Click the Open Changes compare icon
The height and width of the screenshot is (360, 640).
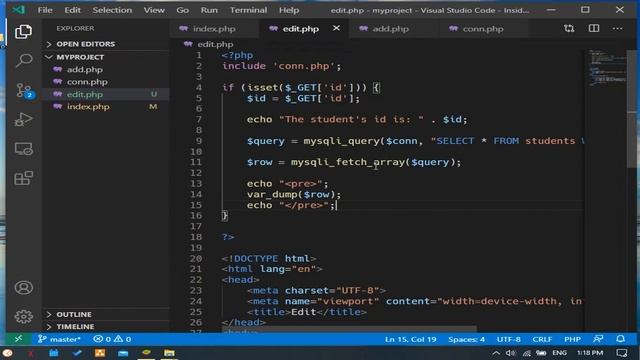click(x=569, y=28)
